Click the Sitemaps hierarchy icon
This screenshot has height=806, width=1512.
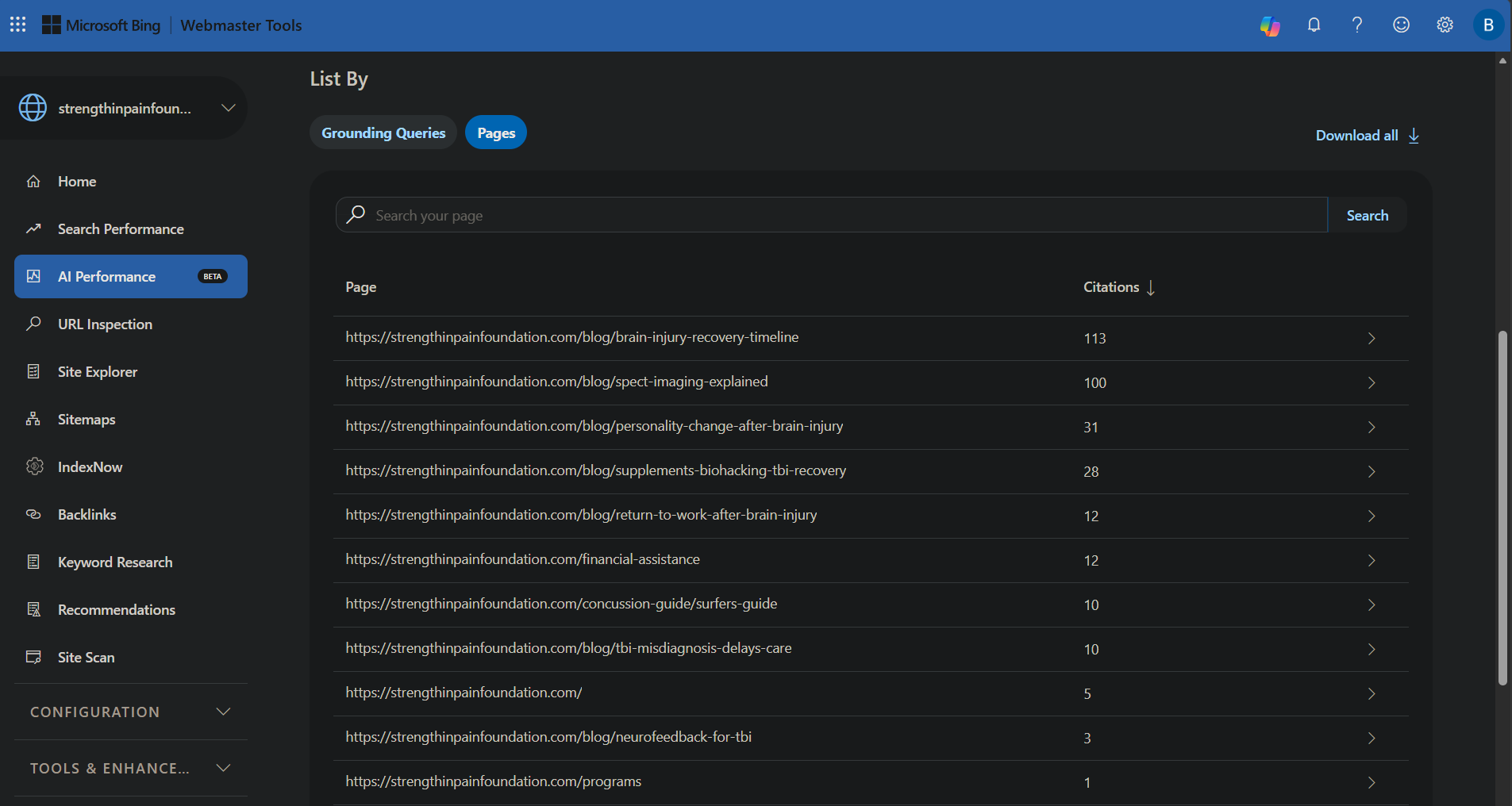[x=33, y=419]
